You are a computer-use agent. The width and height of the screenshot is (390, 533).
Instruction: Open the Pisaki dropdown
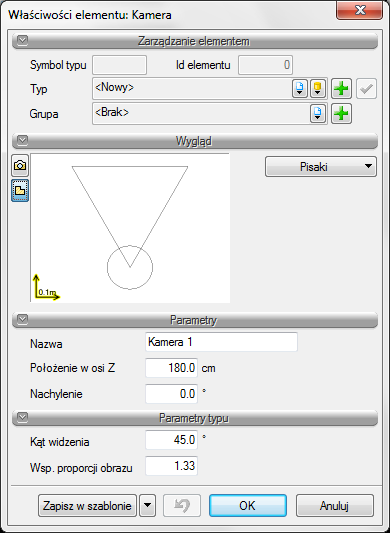321,167
